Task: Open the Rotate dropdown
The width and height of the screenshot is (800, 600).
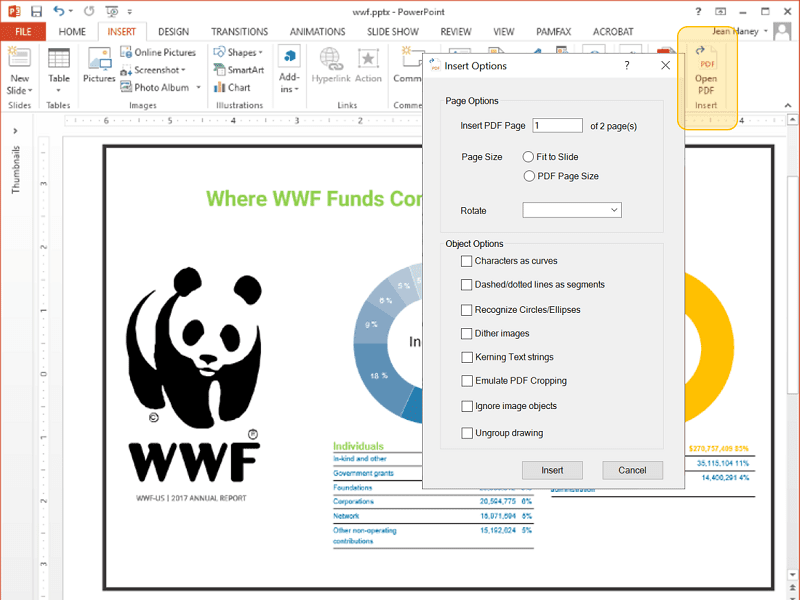Action: pos(572,210)
